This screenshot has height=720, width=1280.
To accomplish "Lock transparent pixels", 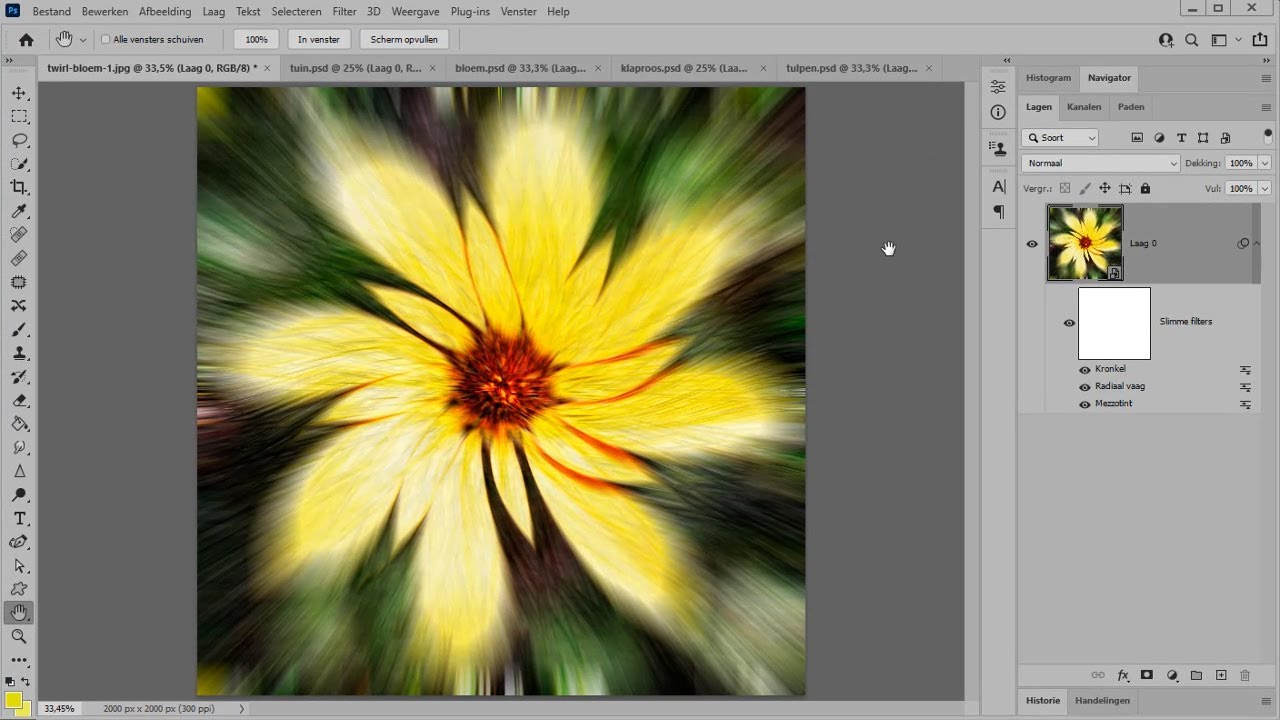I will 1065,188.
